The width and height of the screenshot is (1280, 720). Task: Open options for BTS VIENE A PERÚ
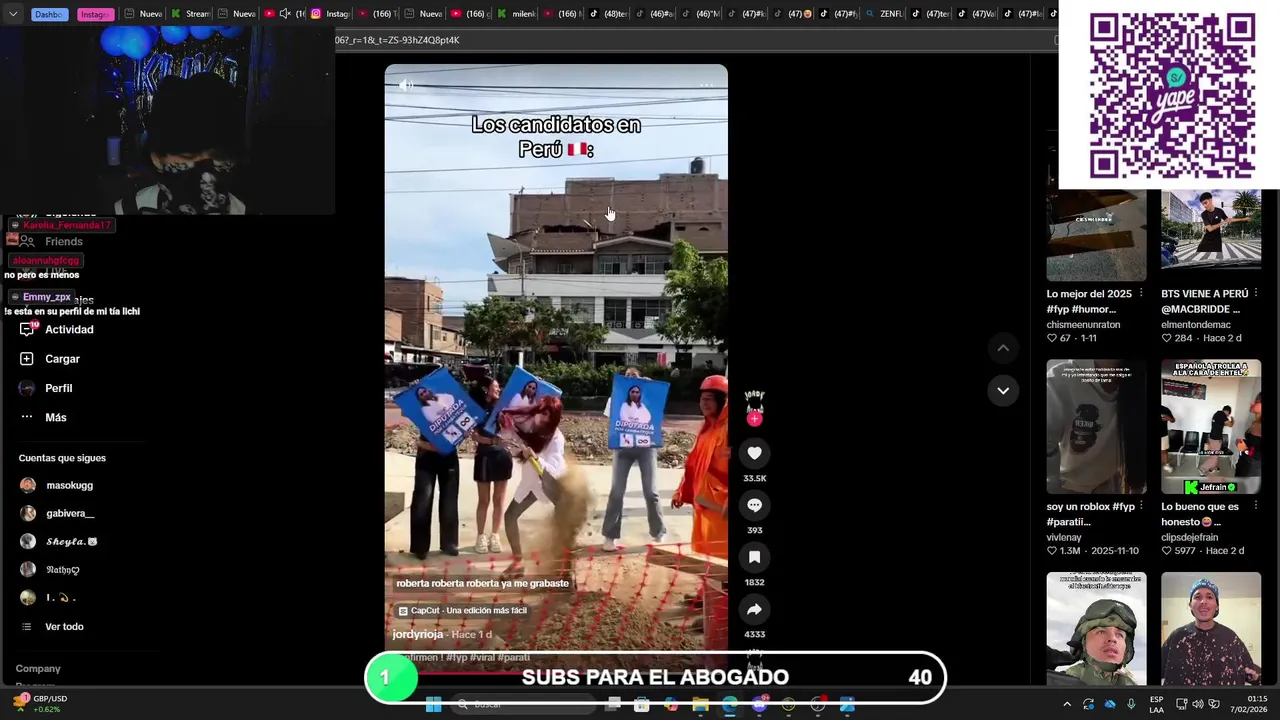tap(1256, 294)
